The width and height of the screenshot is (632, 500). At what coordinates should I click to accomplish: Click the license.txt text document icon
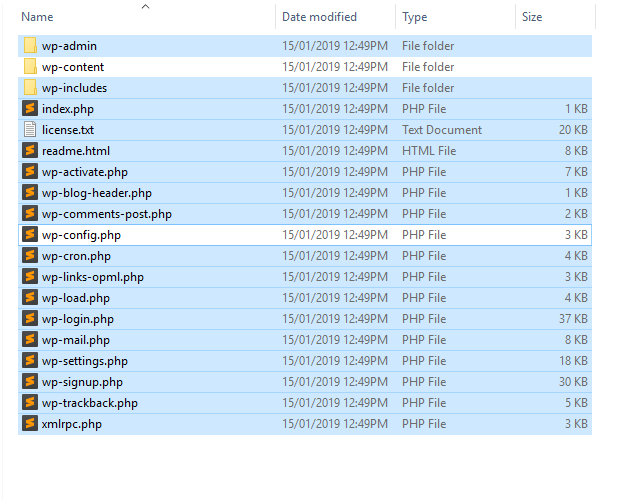click(x=30, y=129)
